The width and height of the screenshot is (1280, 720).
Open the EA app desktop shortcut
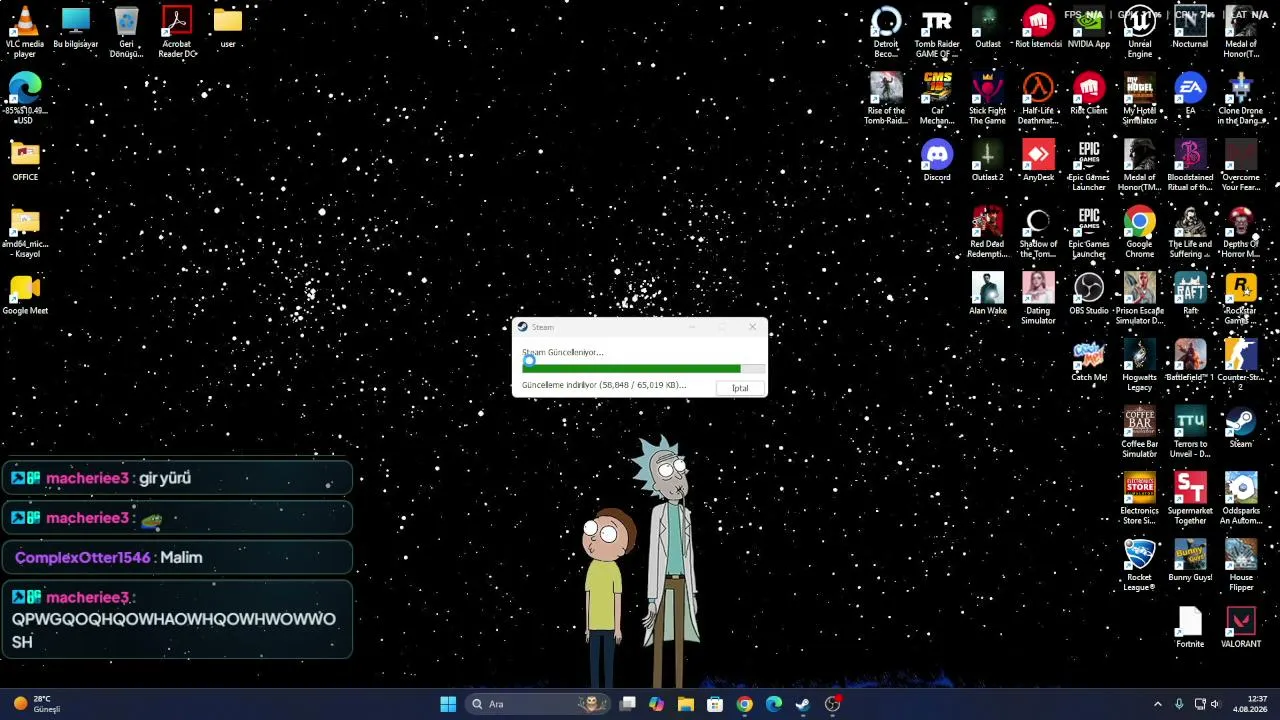1190,95
